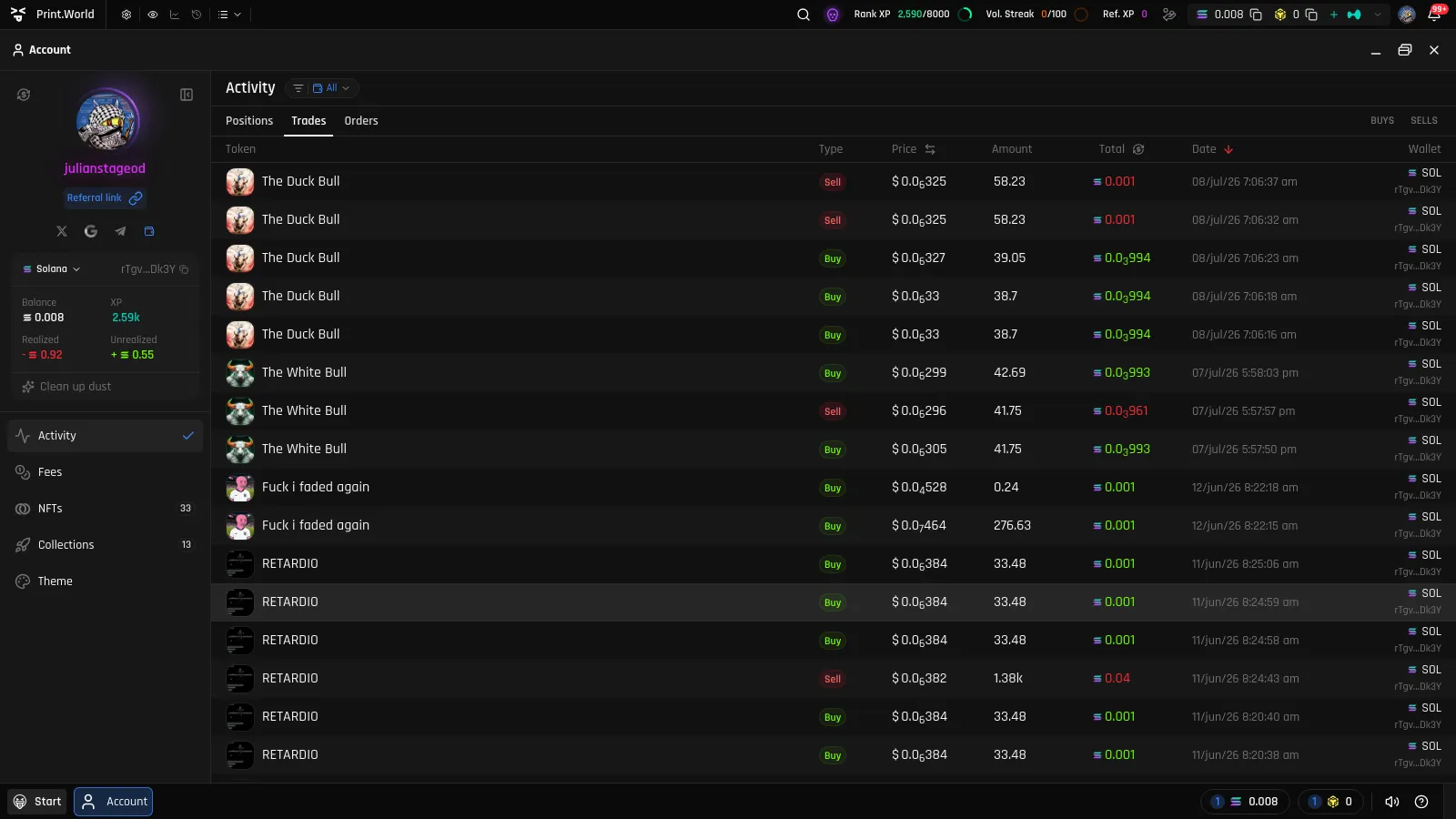Image resolution: width=1456 pixels, height=819 pixels.
Task: Click the BNB 0 wallet pill in footer
Action: click(1330, 802)
